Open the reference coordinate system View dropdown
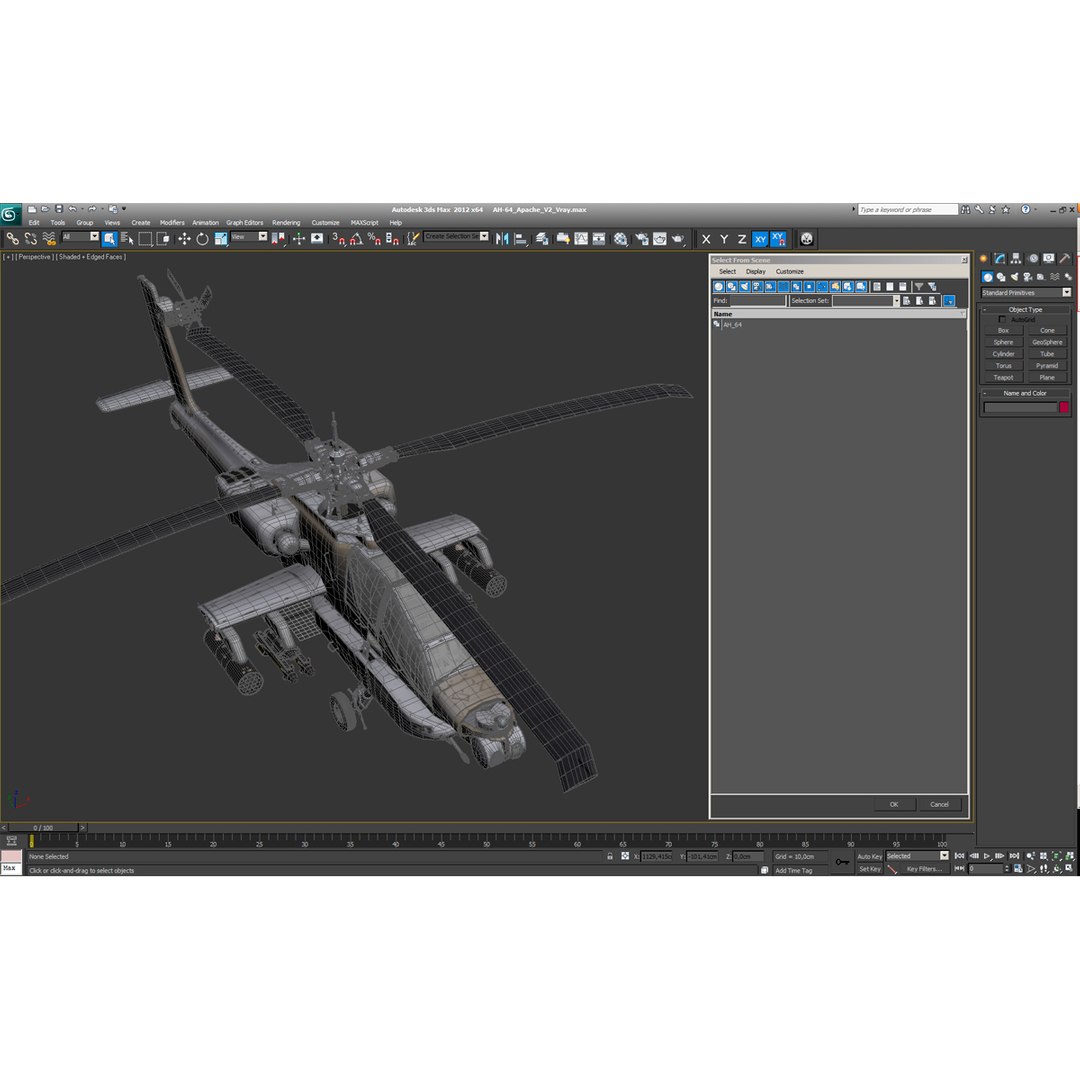Screen dimensions: 1080x1080 249,237
